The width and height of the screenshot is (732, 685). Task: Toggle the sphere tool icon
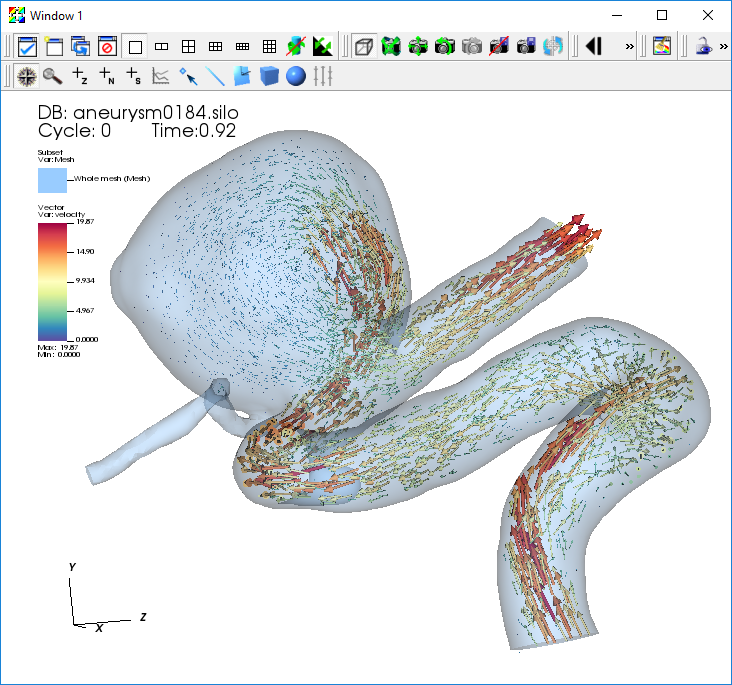[x=296, y=76]
